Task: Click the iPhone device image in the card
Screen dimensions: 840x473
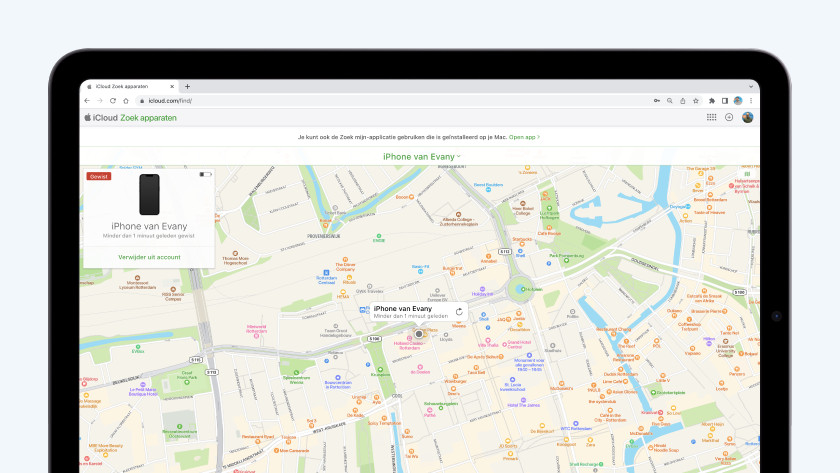Action: [149, 194]
